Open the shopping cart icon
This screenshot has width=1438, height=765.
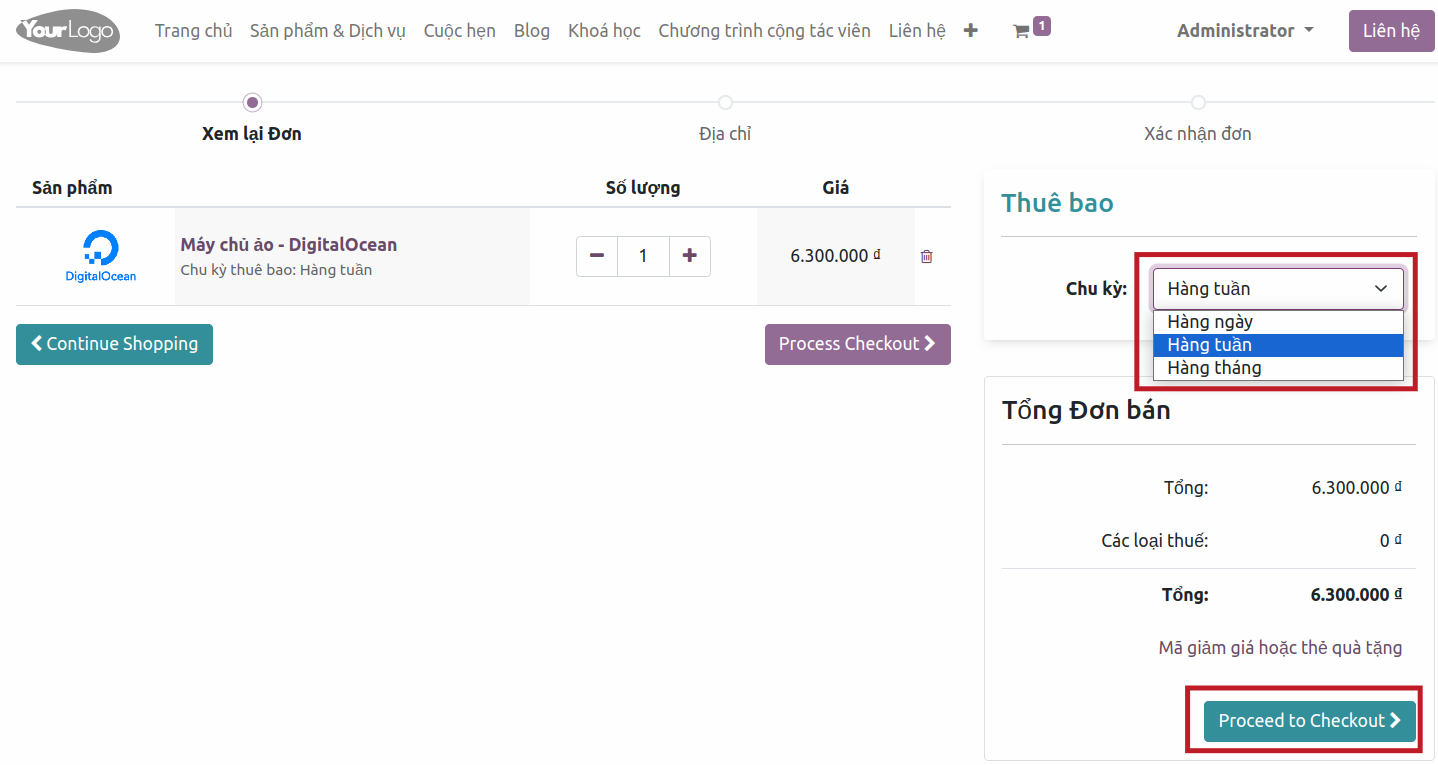(x=1021, y=31)
